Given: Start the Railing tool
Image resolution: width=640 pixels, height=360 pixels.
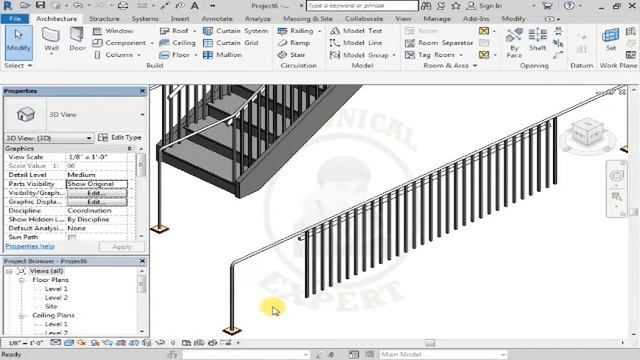Looking at the screenshot, I should (296, 31).
